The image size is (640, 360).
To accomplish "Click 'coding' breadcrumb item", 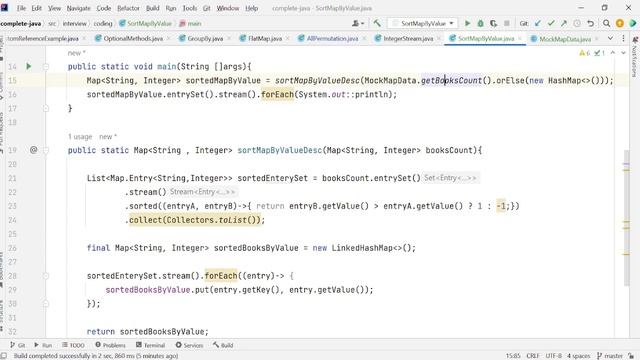I will (x=103, y=24).
